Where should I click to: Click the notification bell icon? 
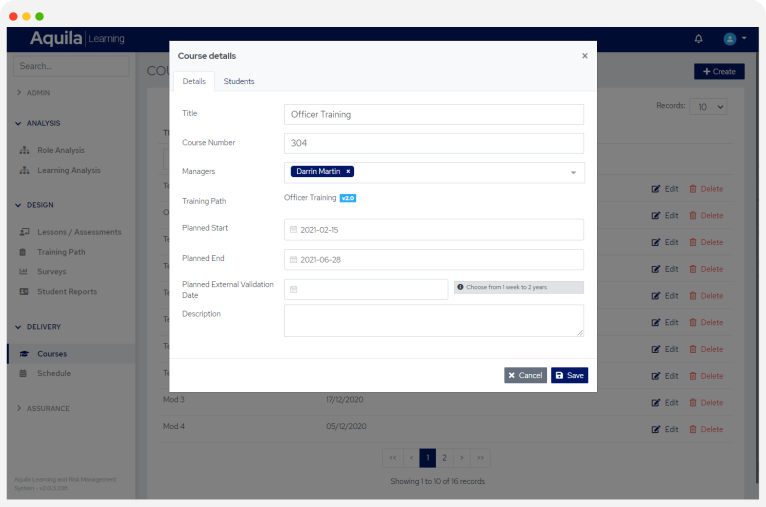698,39
